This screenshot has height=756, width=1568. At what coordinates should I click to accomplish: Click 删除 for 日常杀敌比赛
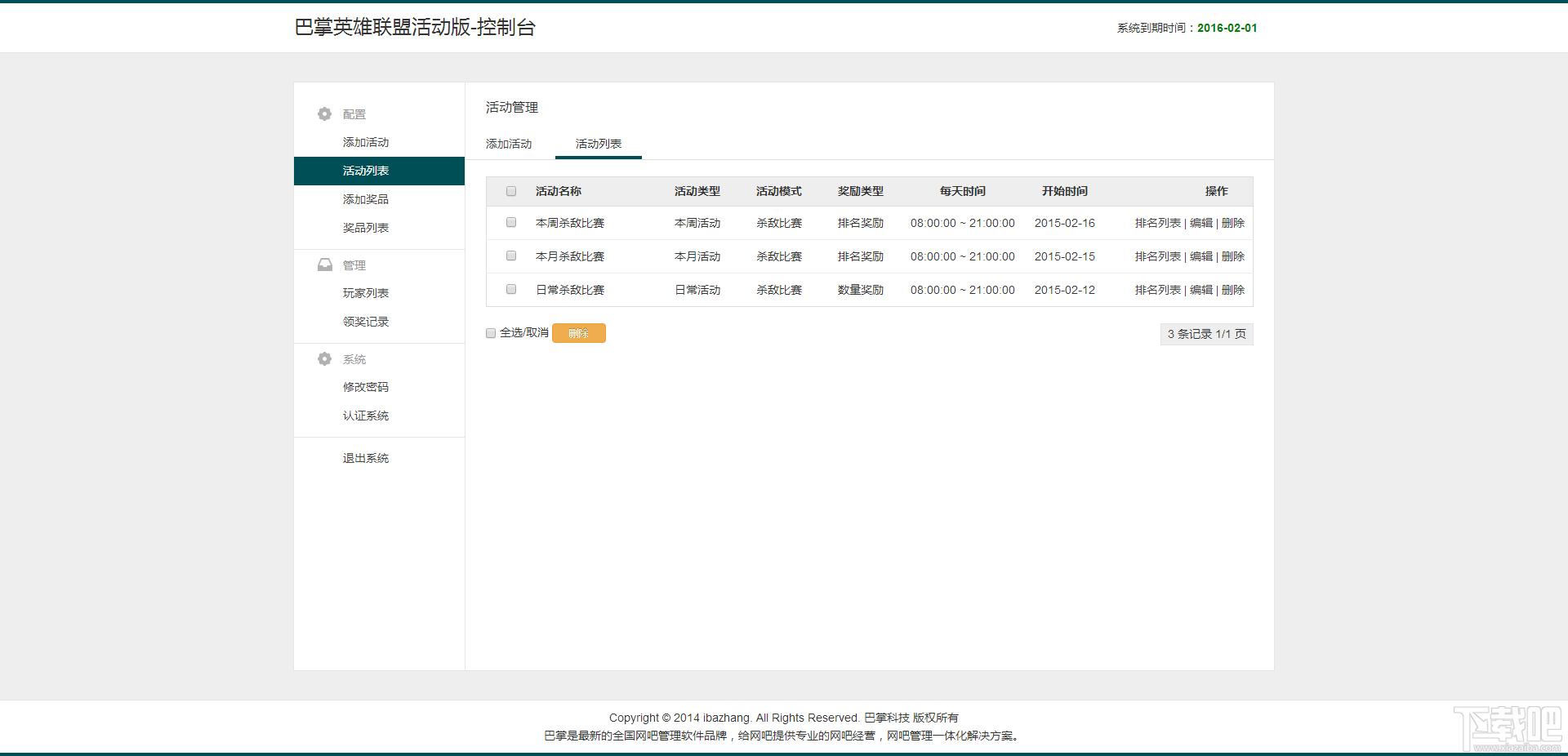pyautogui.click(x=1233, y=290)
